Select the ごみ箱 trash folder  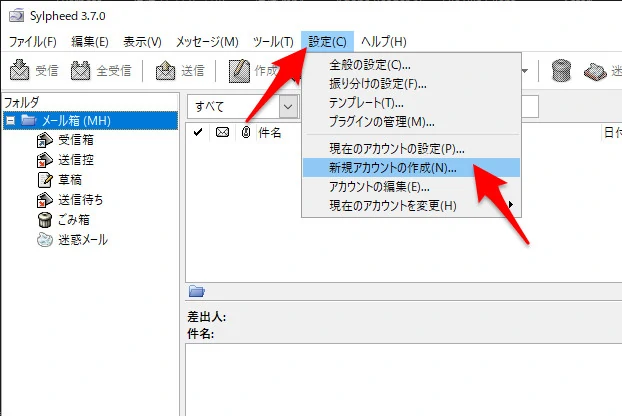click(63, 219)
